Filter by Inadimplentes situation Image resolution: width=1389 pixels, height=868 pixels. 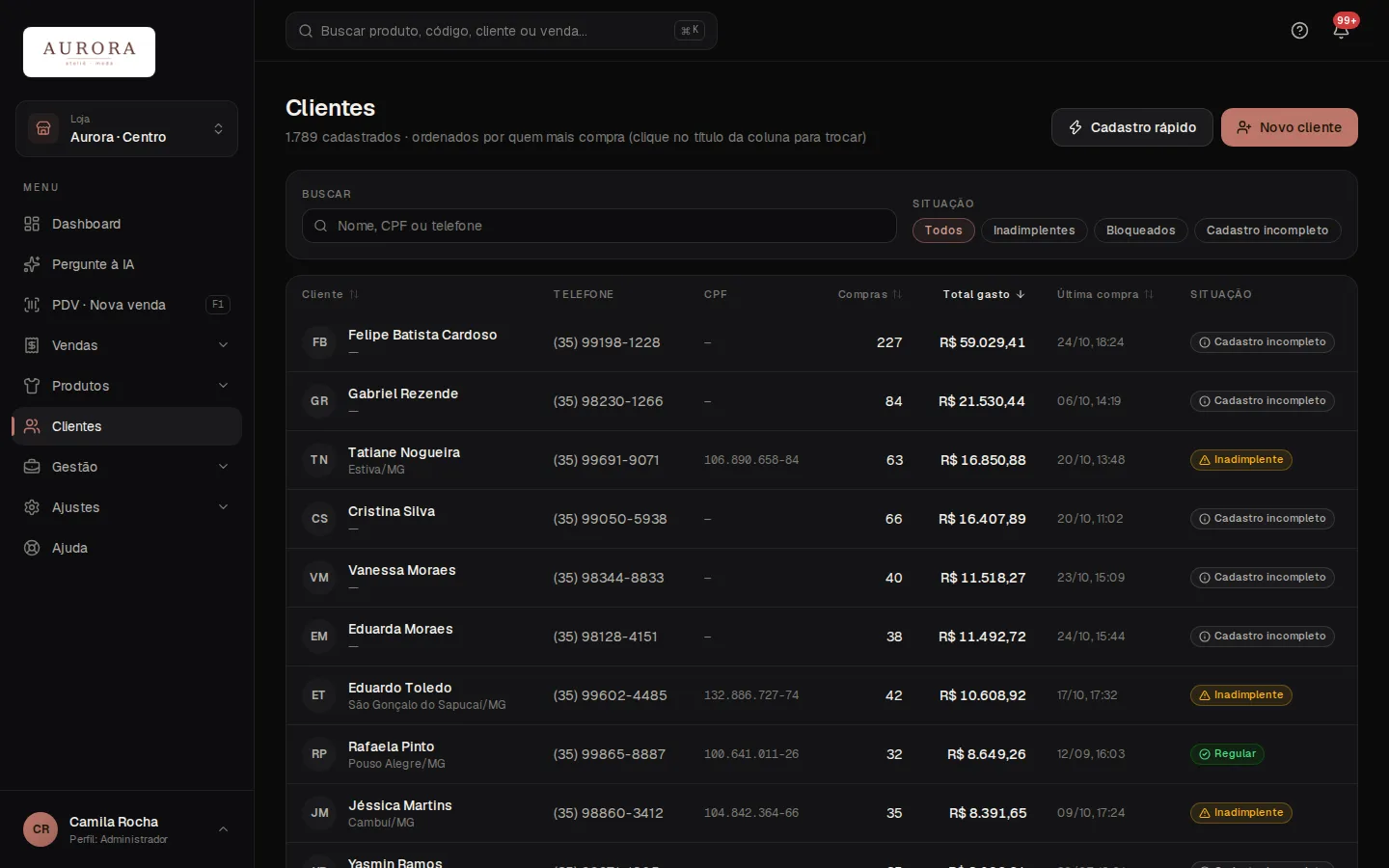[x=1034, y=231]
